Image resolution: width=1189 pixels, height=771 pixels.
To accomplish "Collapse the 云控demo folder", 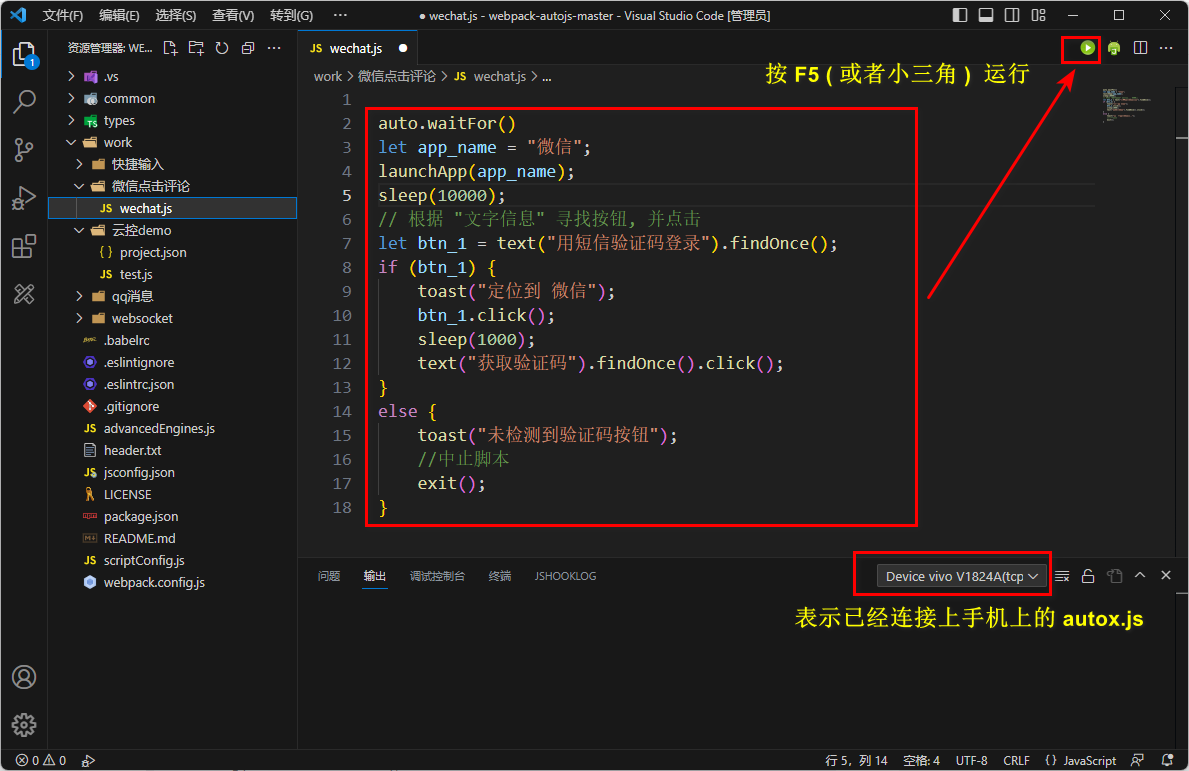I will click(173, 230).
